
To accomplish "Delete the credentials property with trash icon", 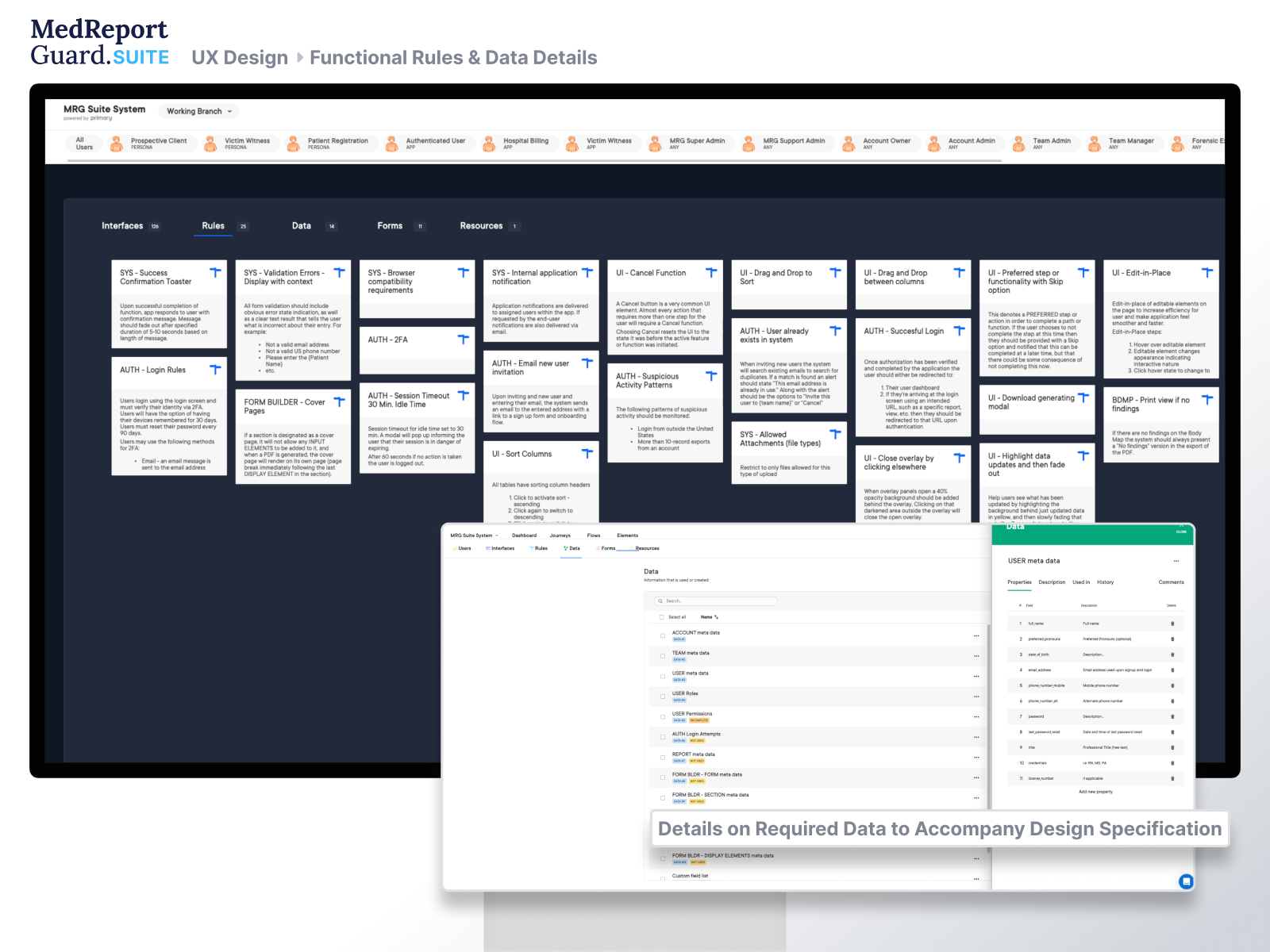I will point(1172,763).
